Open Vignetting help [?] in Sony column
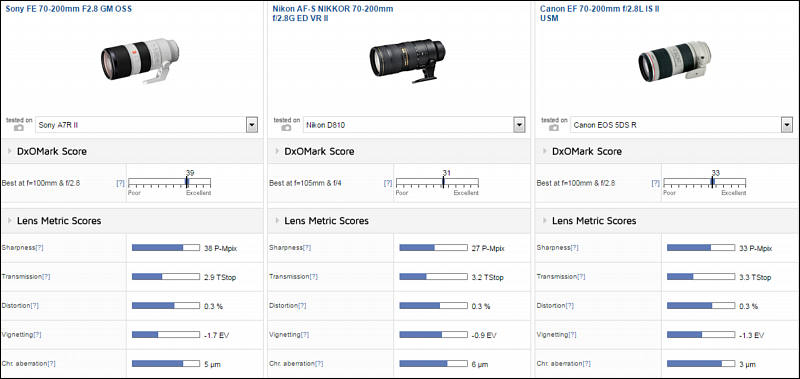This screenshot has height=379, width=800. [37, 335]
